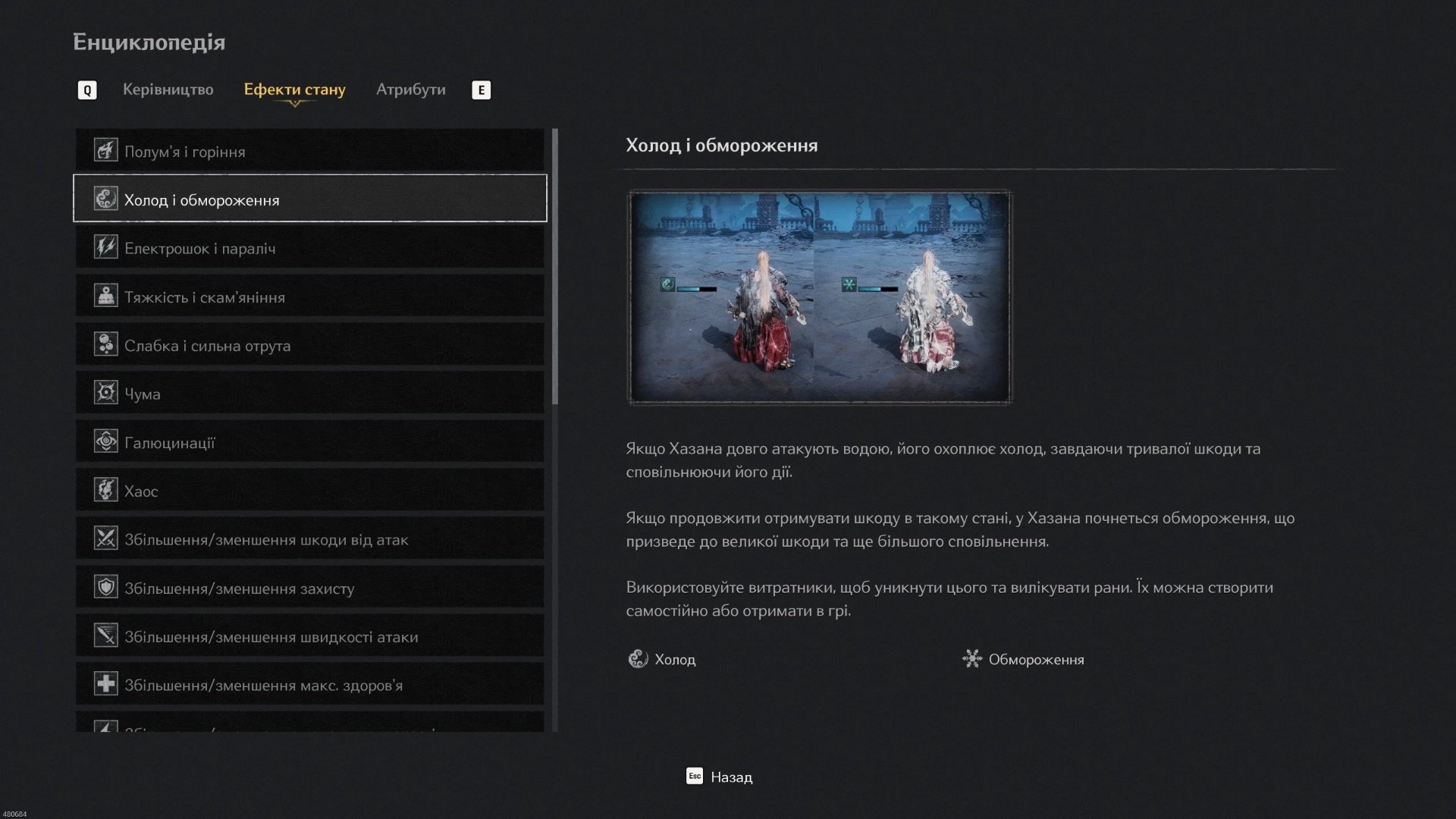Viewport: 1456px width, 819px height.
Task: Click the Холод swirl icon in description
Action: click(x=638, y=659)
